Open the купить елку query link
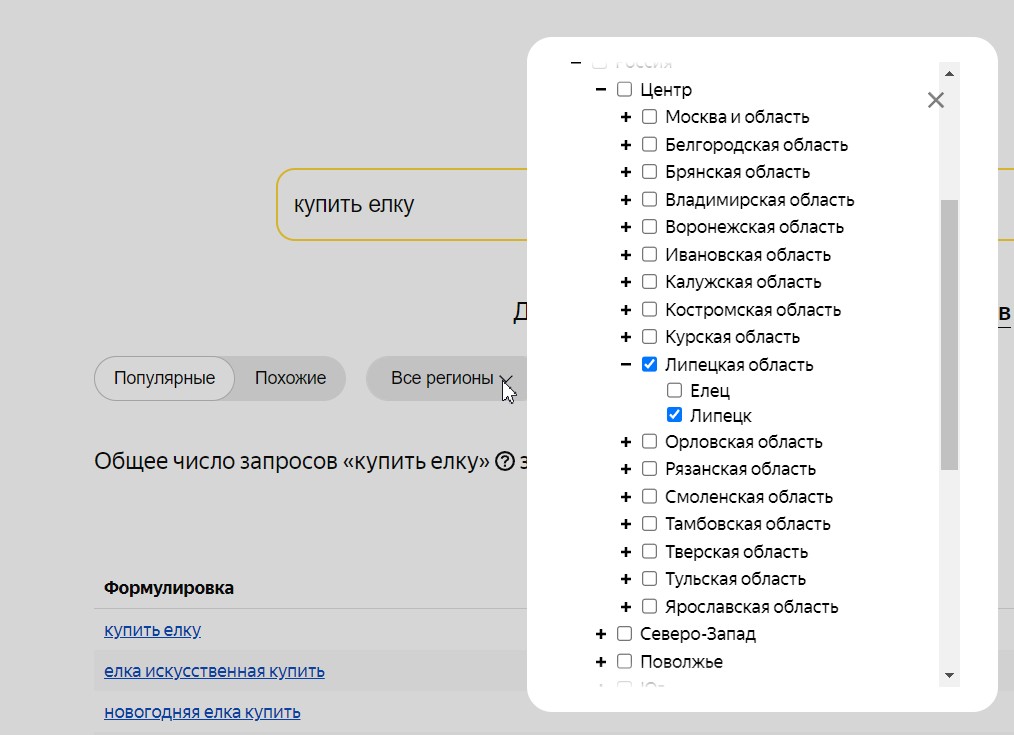The width and height of the screenshot is (1014, 735). 152,630
